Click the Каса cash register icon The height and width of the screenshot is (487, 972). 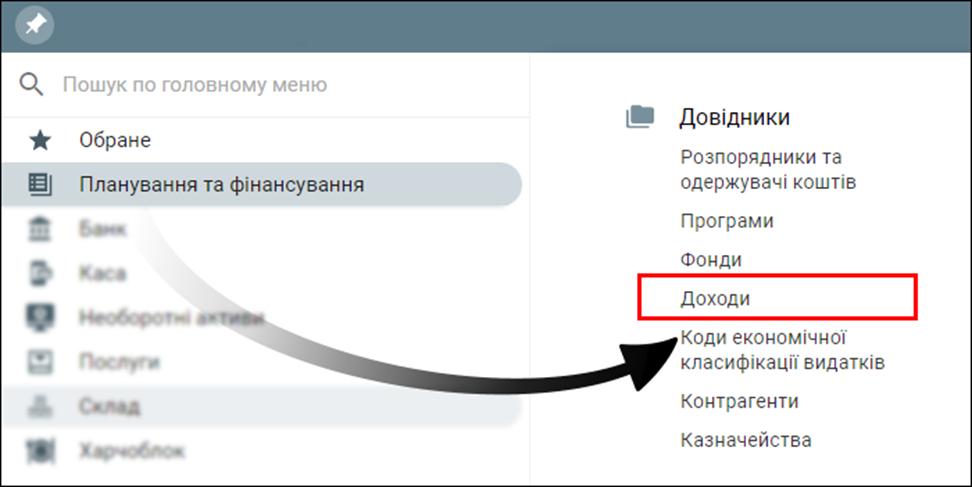tap(40, 273)
